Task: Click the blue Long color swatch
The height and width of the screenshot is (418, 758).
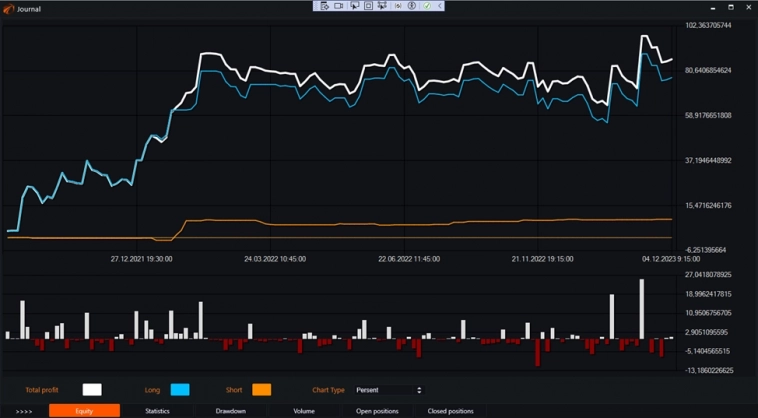Action: pos(180,390)
